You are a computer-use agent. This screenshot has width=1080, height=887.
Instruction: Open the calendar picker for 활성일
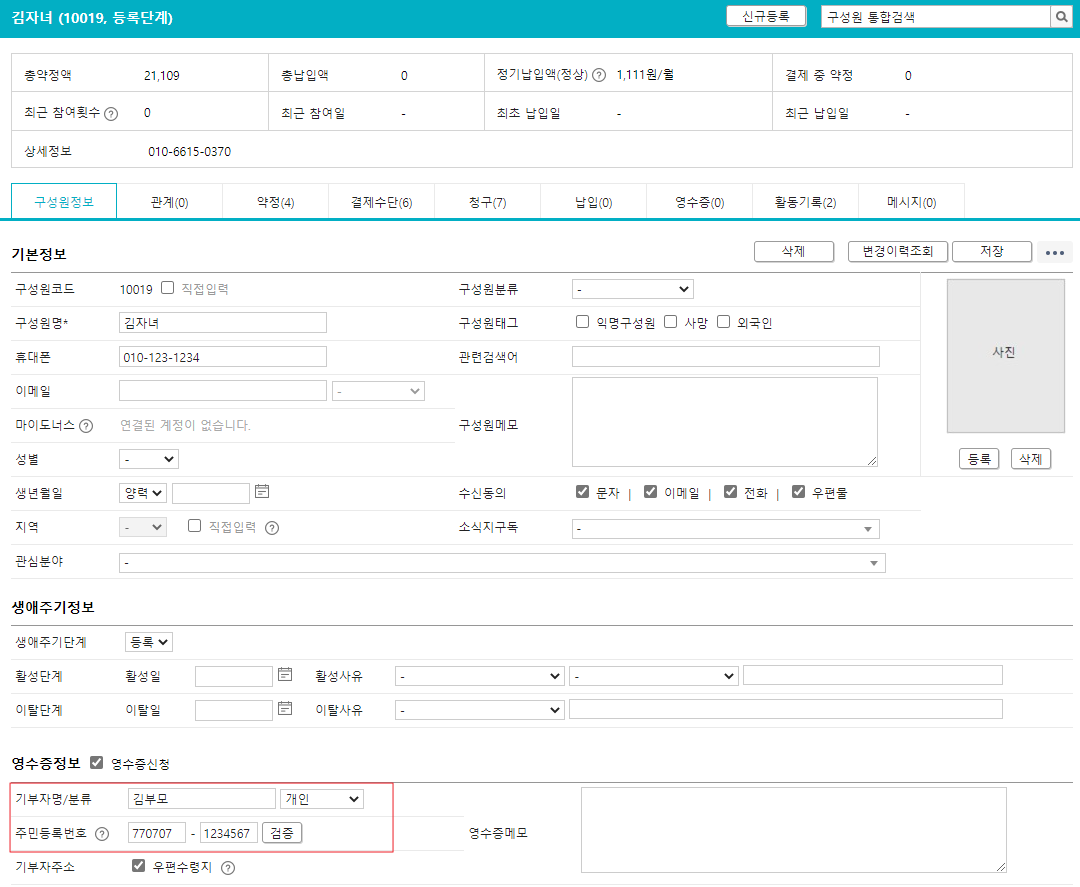285,675
